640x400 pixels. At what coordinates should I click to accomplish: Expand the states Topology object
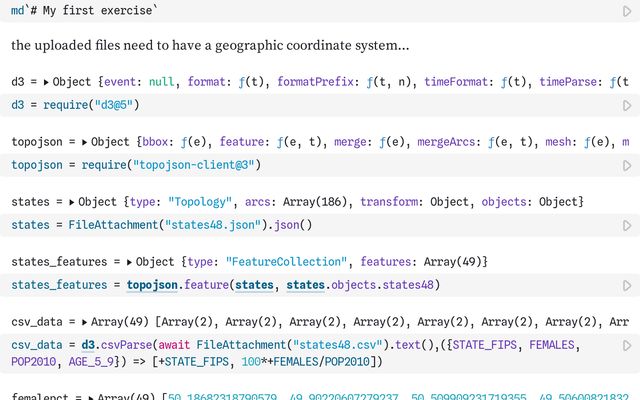(72, 202)
